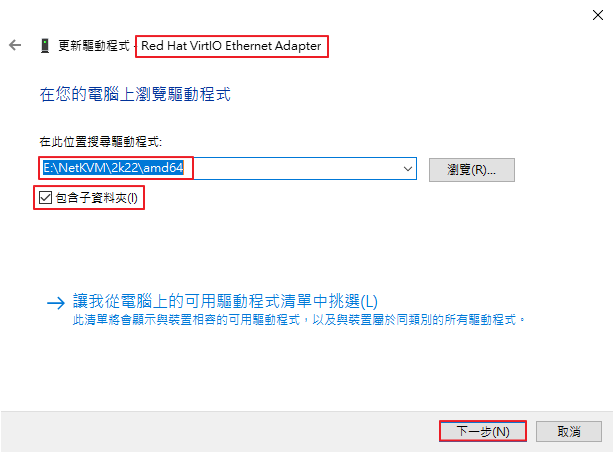This screenshot has width=613, height=452.
Task: Click the 更新驅動程式 window title text
Action: point(94,46)
